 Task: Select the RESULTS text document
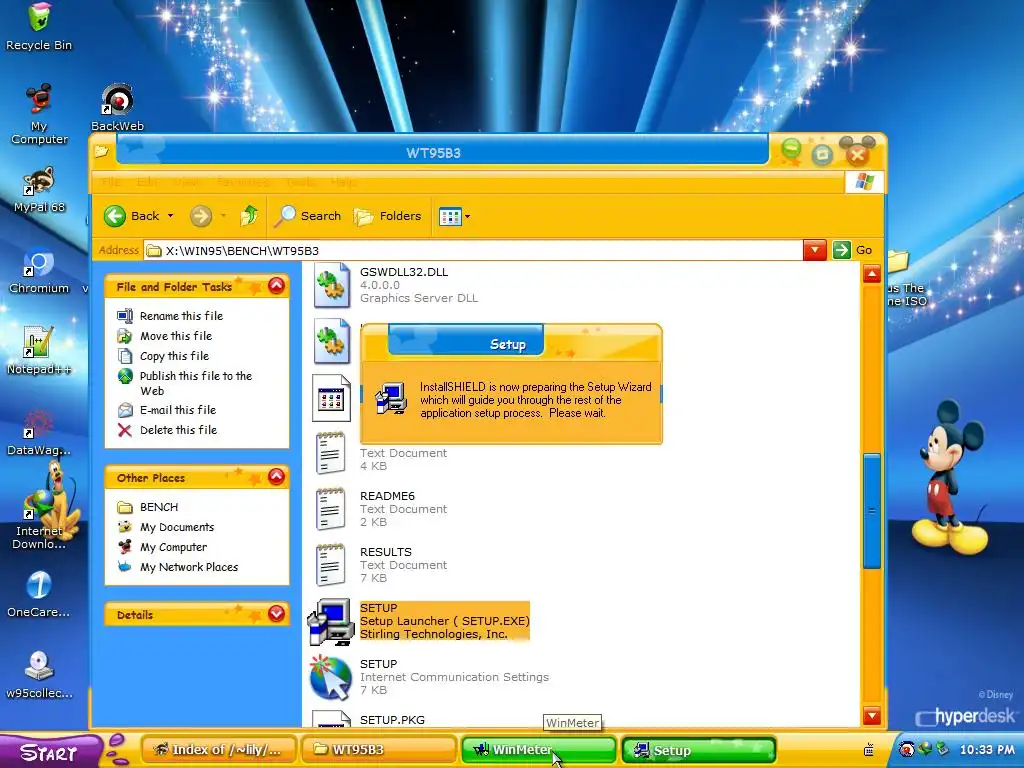403,565
